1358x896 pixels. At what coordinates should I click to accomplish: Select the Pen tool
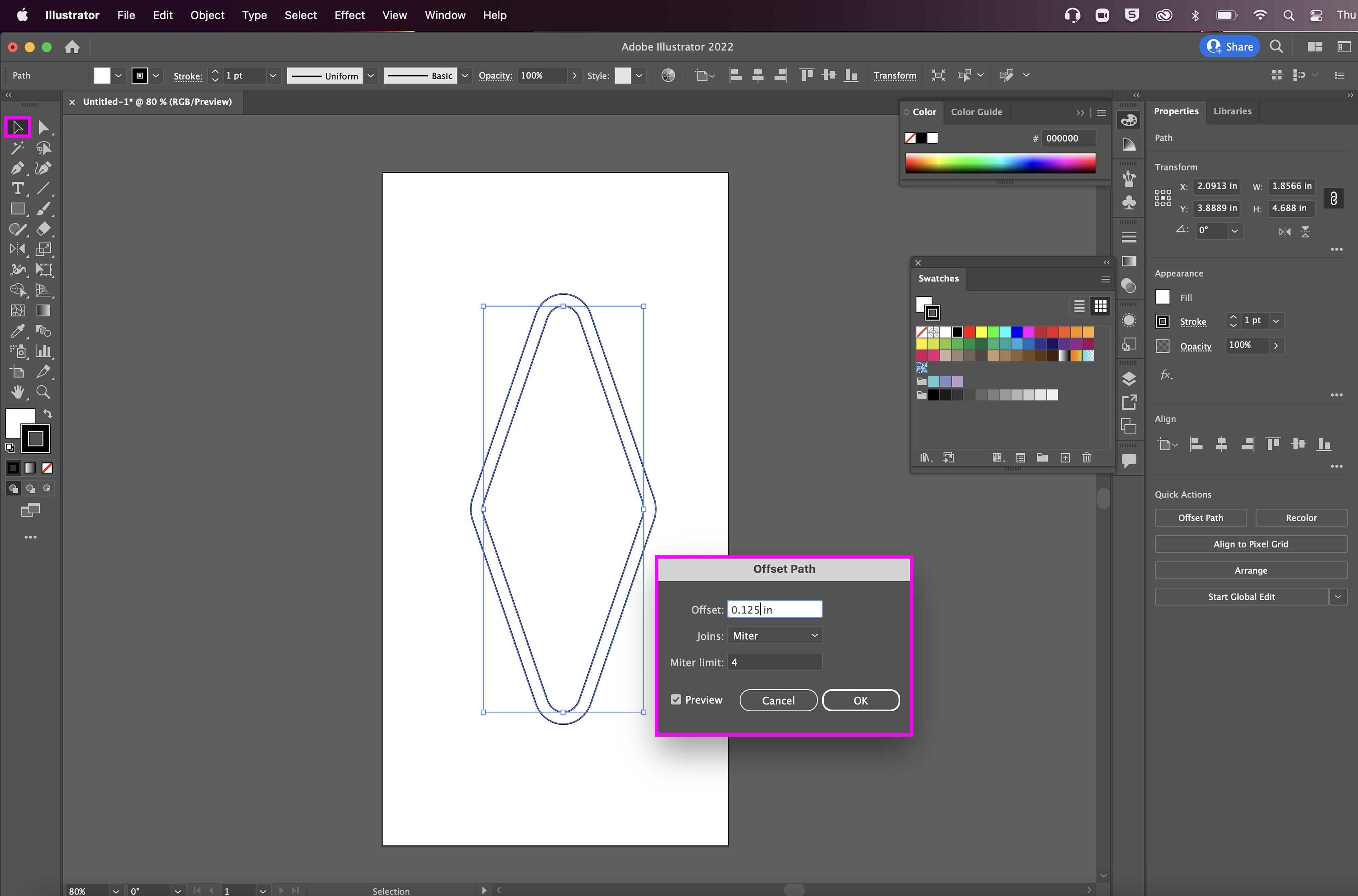pos(17,168)
